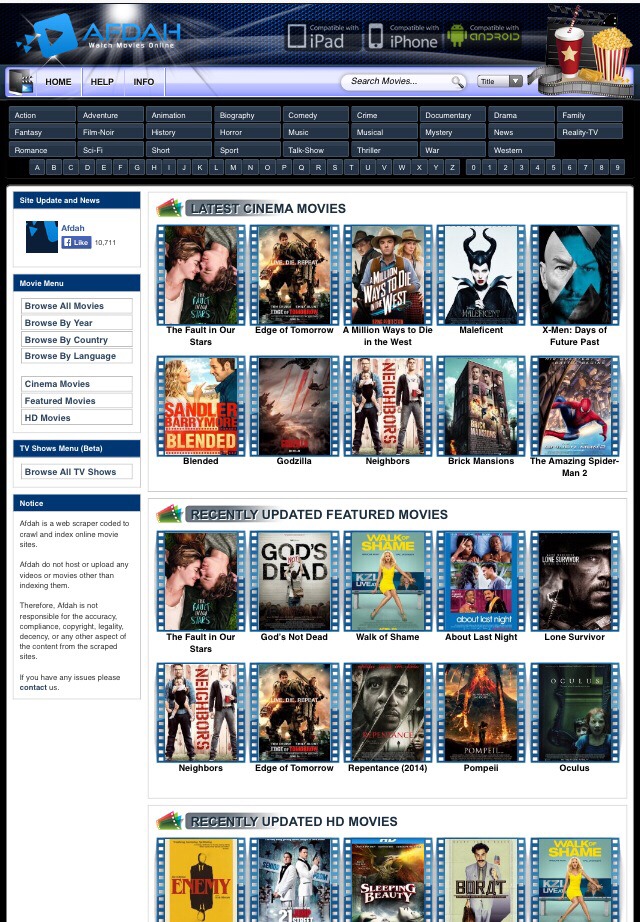Choose the Animation genre

coord(179,115)
